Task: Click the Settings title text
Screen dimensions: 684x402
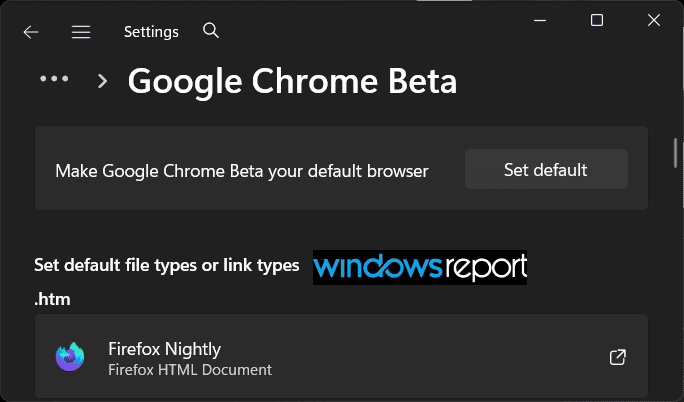Action: click(x=151, y=32)
